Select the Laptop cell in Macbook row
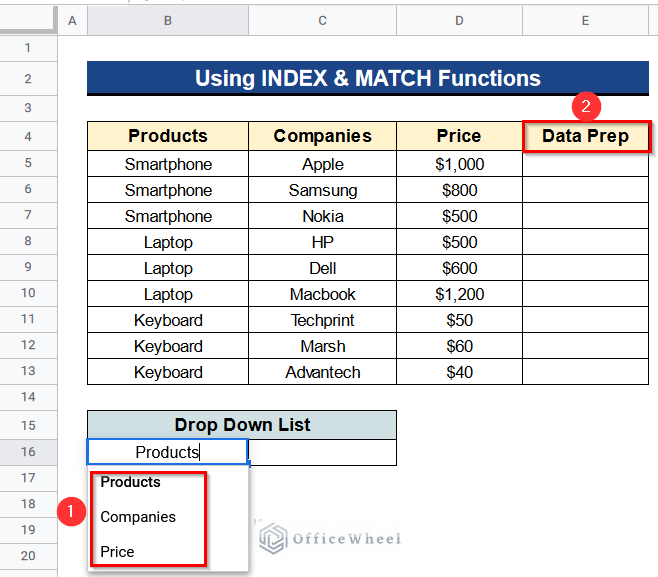The width and height of the screenshot is (658, 577). point(168,294)
